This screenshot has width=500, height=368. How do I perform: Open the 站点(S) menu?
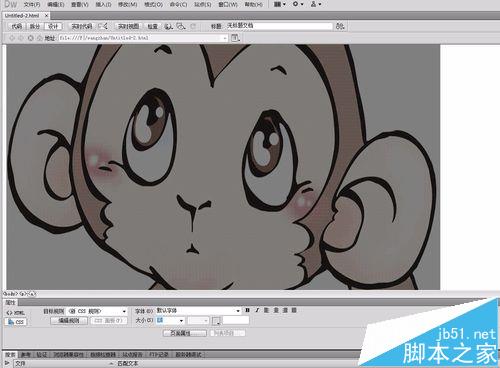coord(203,5)
